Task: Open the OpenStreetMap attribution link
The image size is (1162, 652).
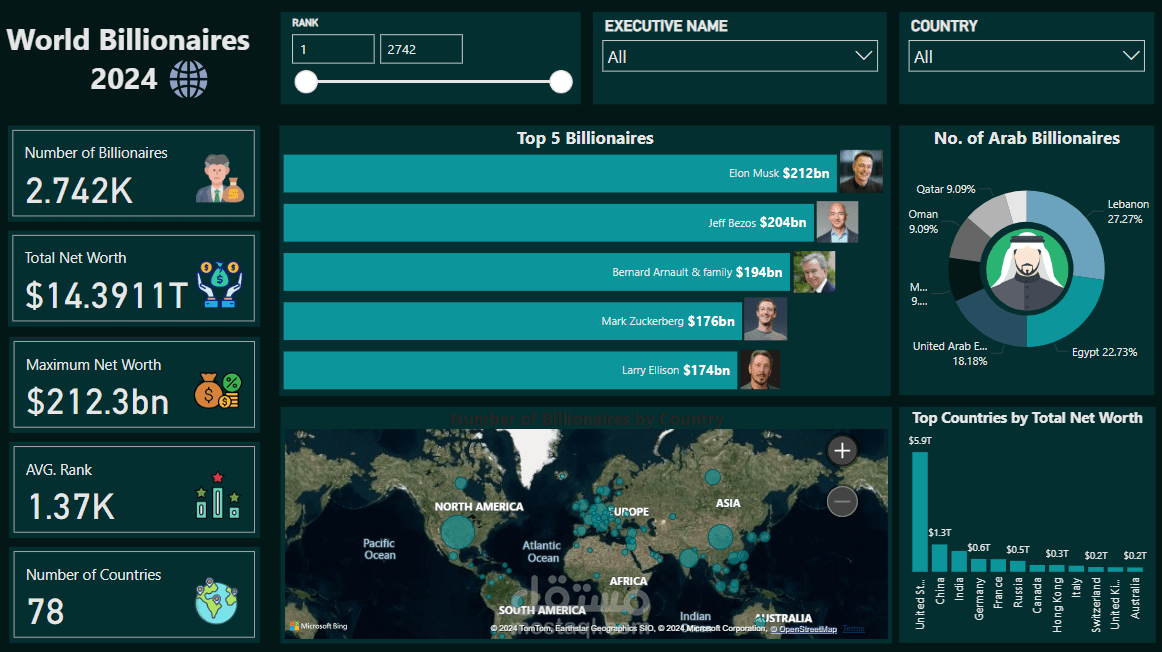Action: [x=804, y=628]
